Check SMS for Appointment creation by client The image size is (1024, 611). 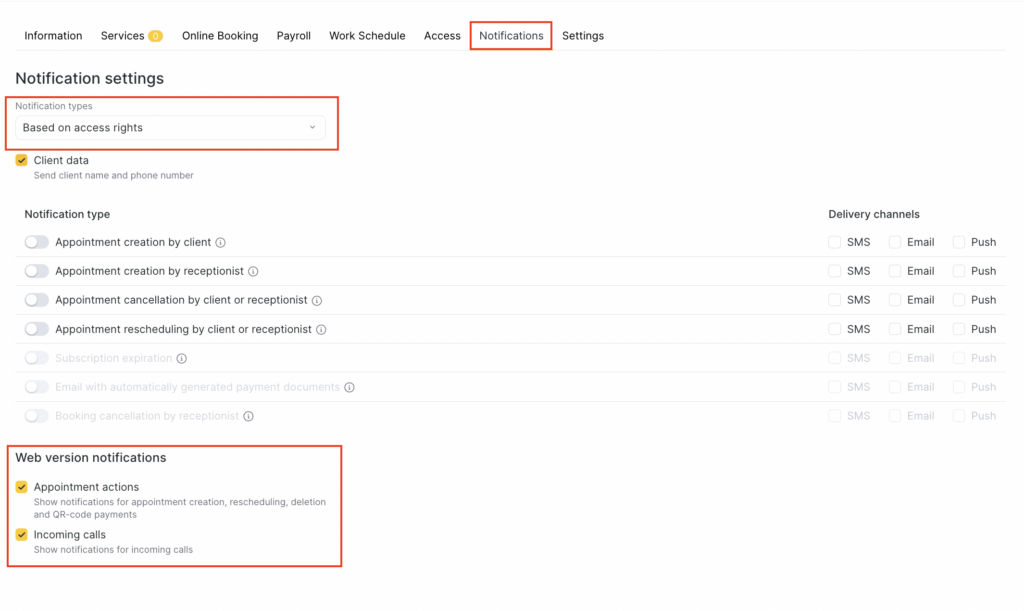(x=834, y=242)
